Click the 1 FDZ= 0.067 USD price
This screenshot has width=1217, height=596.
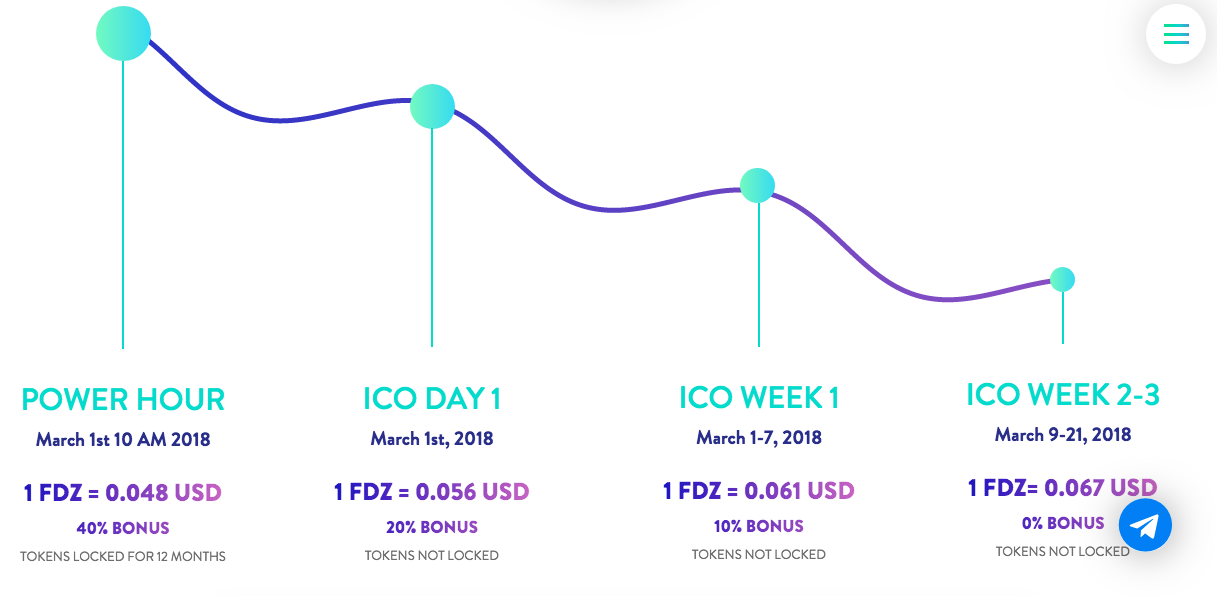pos(1062,488)
